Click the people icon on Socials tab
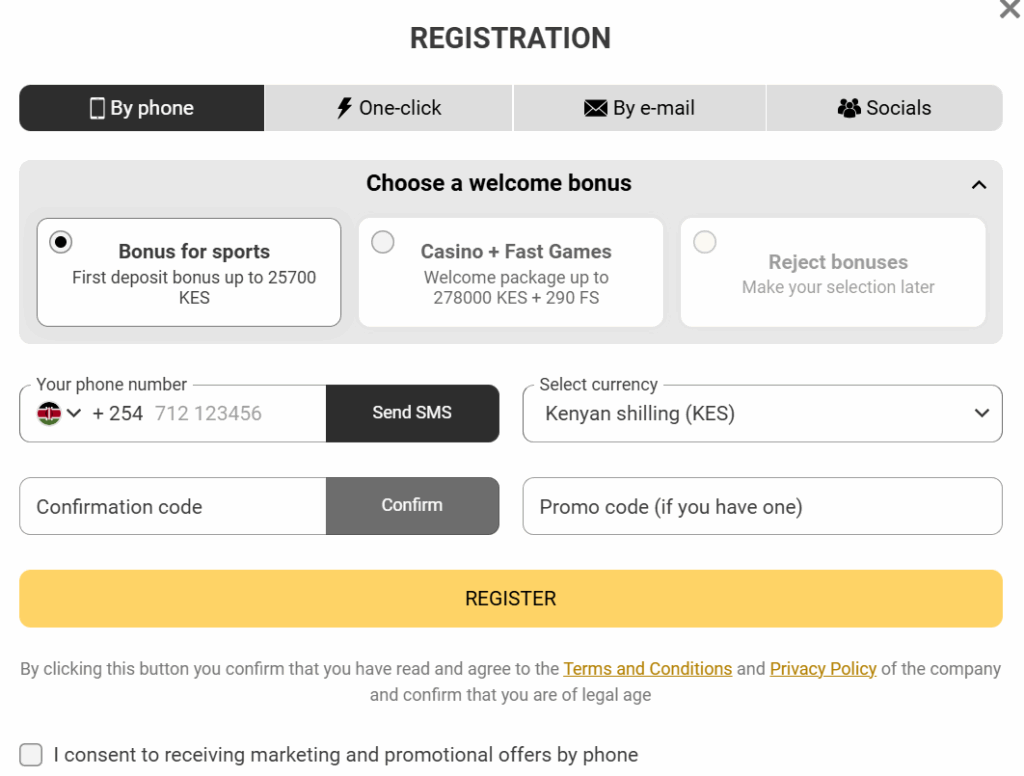This screenshot has height=776, width=1024. (x=849, y=107)
